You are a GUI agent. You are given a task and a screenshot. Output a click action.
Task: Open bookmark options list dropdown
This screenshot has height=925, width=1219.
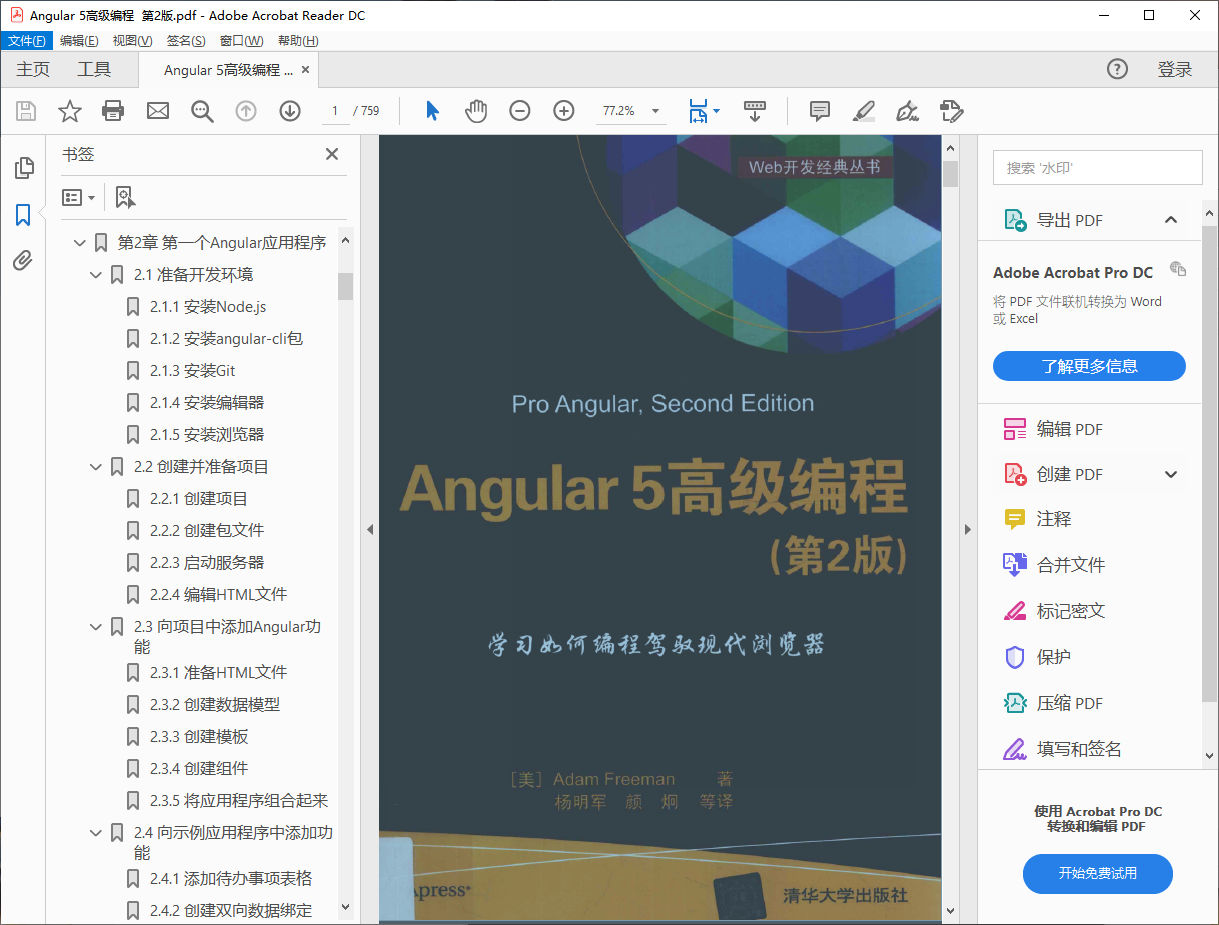pos(79,197)
